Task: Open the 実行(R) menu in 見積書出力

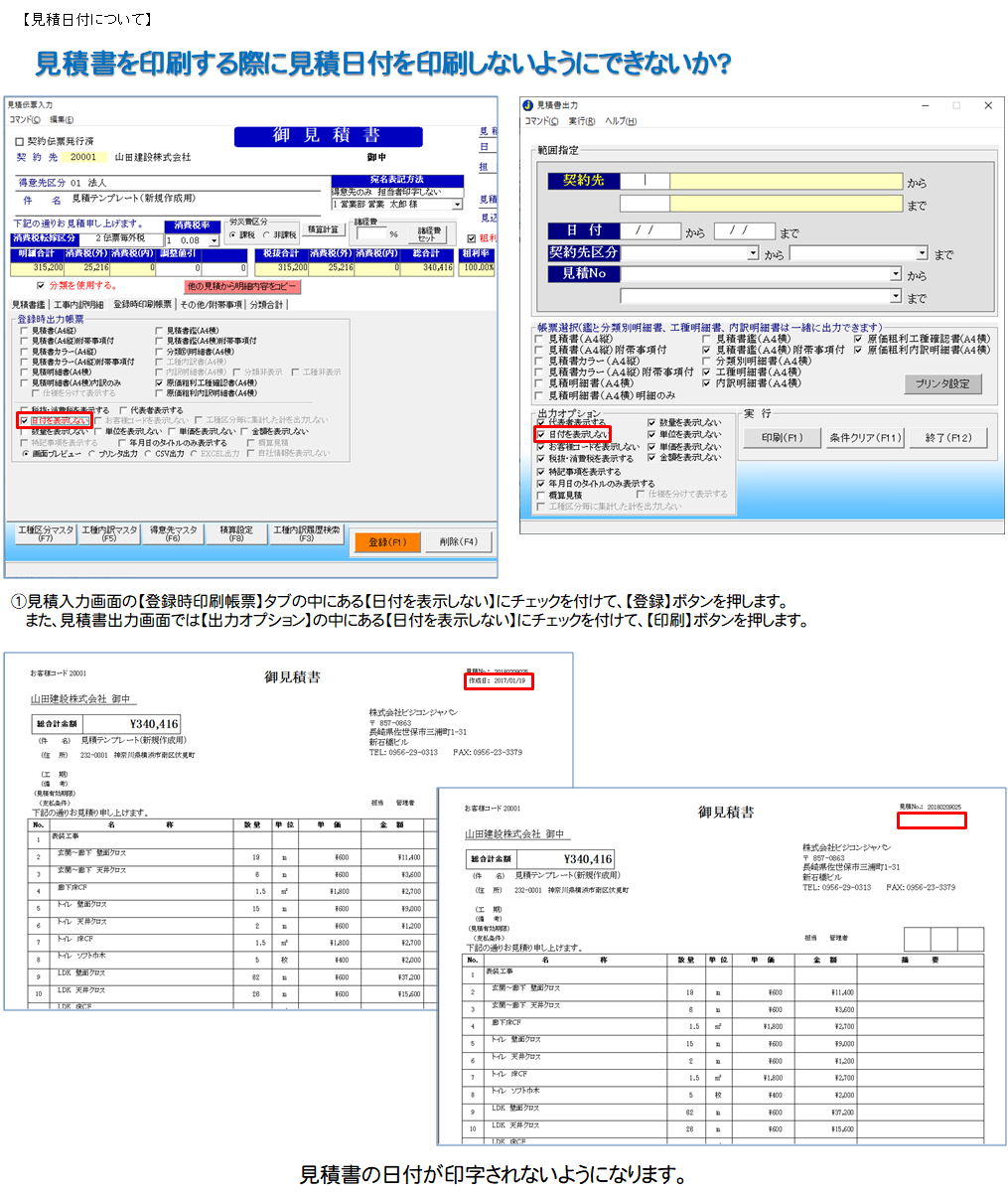Action: tap(582, 121)
